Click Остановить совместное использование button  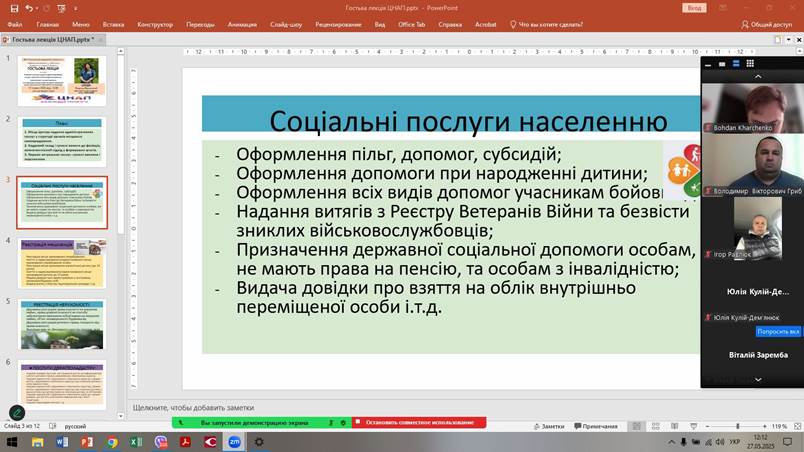(418, 422)
